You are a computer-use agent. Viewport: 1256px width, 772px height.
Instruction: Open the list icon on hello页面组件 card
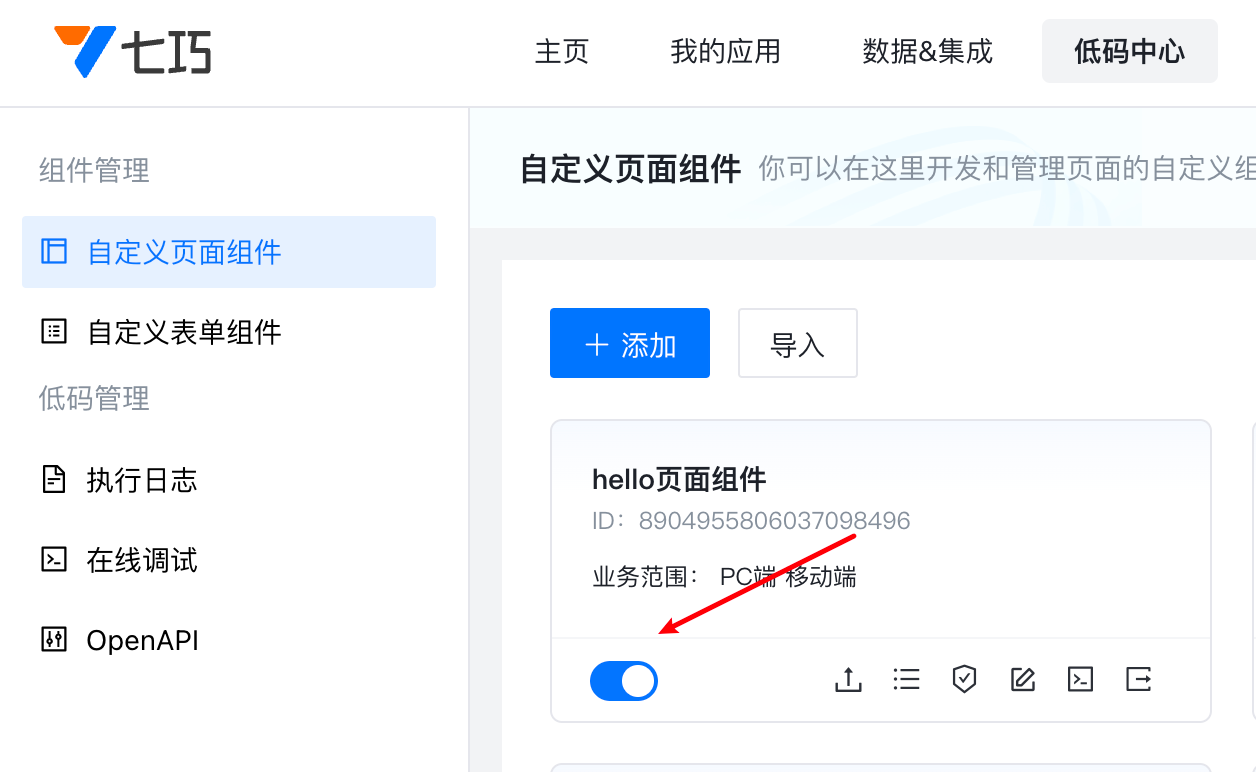[x=906, y=680]
